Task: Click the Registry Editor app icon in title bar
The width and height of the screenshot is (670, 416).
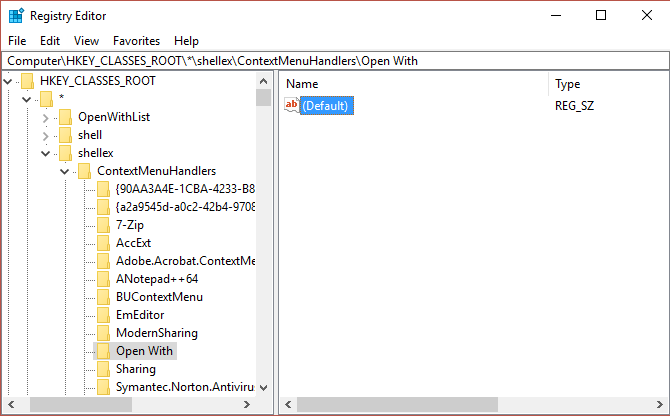Action: point(16,15)
